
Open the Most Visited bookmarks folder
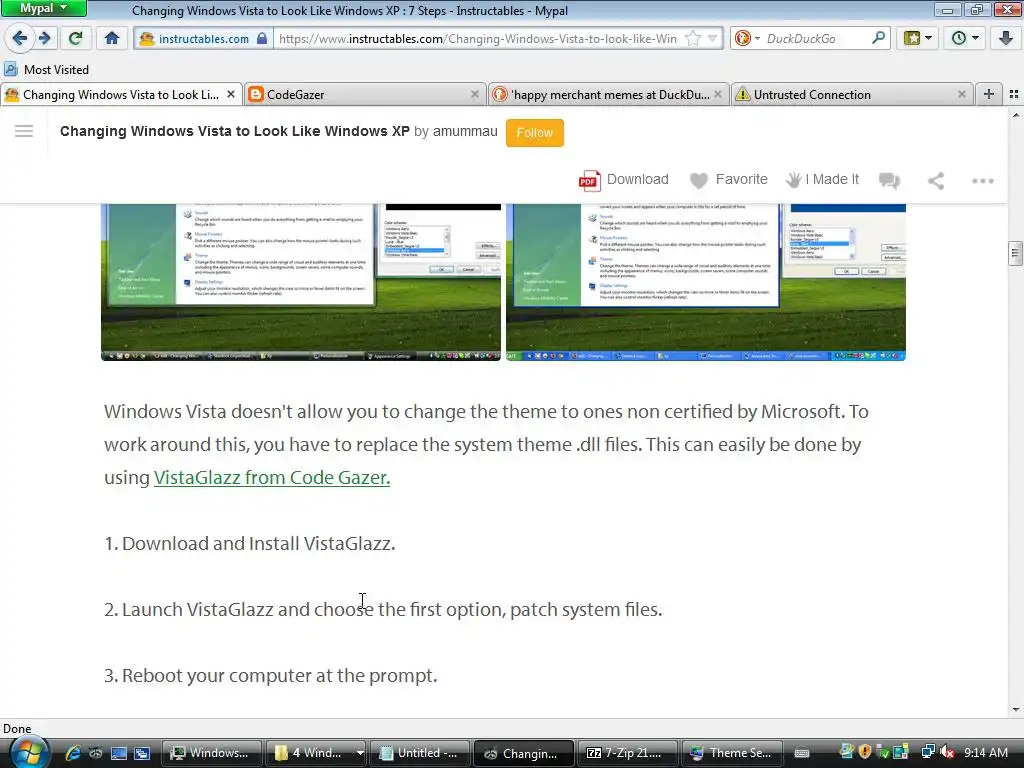click(x=46, y=69)
